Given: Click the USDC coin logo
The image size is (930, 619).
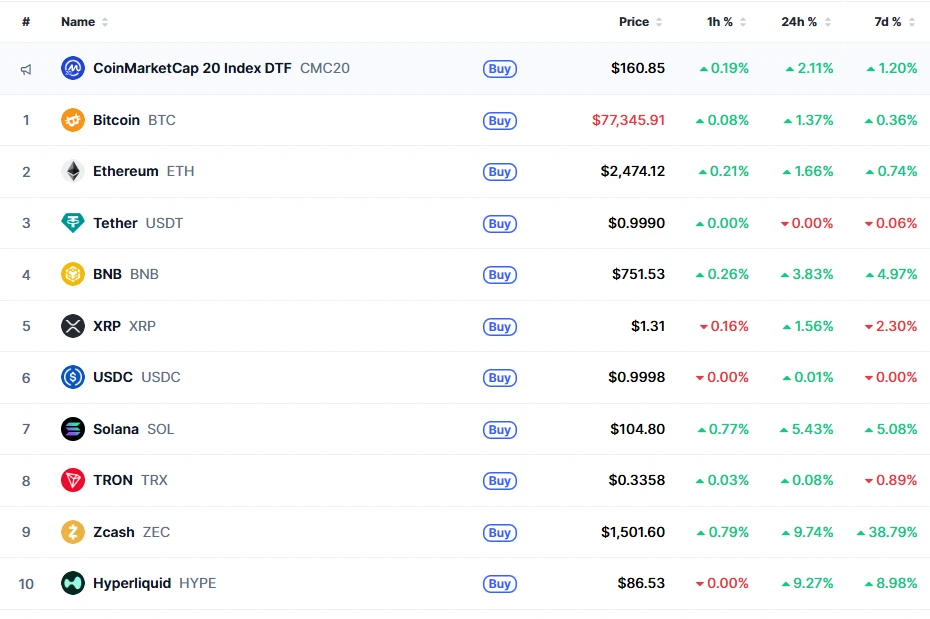Looking at the screenshot, I should pos(72,377).
